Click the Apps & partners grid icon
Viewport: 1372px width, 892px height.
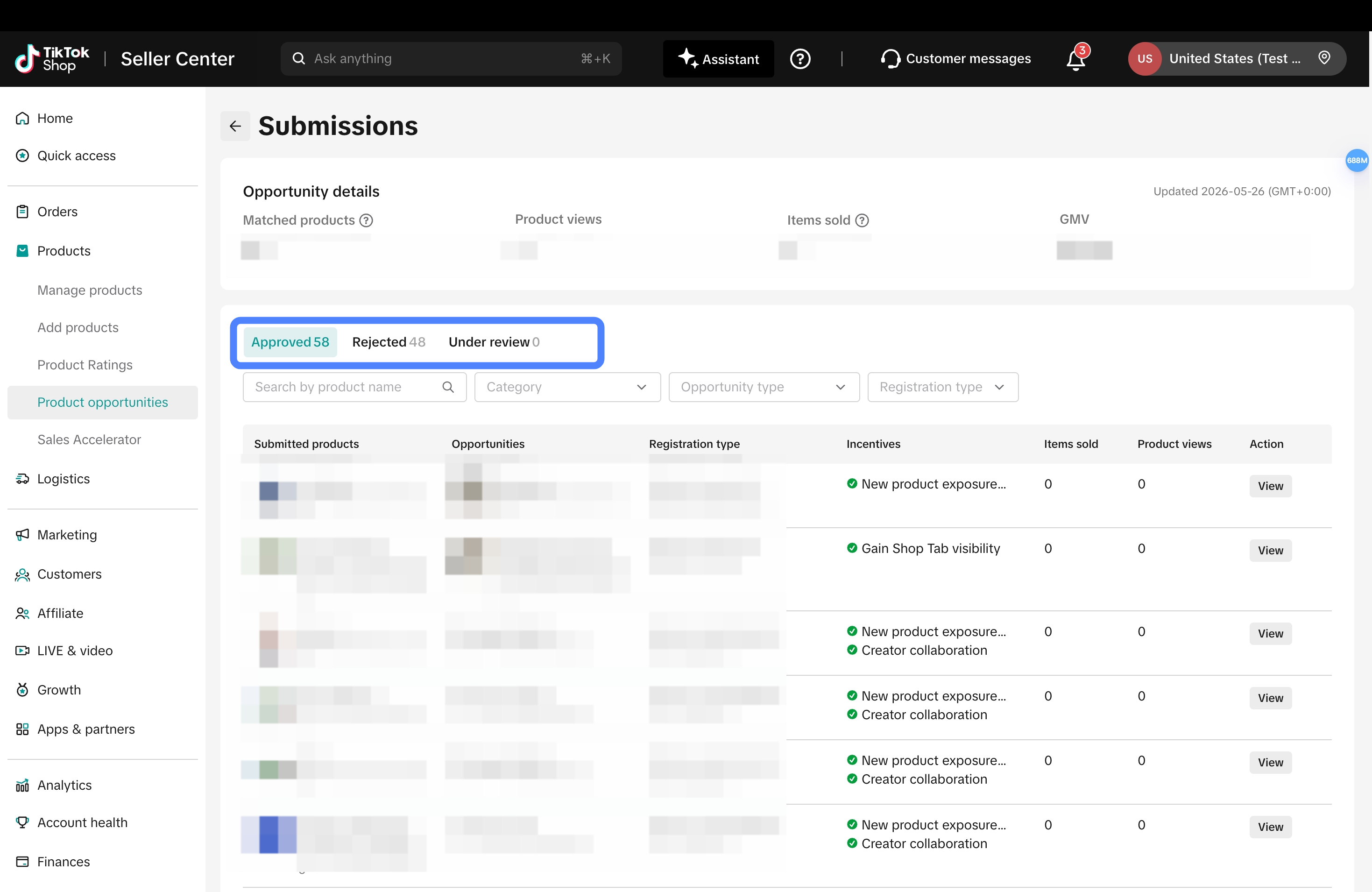point(22,729)
